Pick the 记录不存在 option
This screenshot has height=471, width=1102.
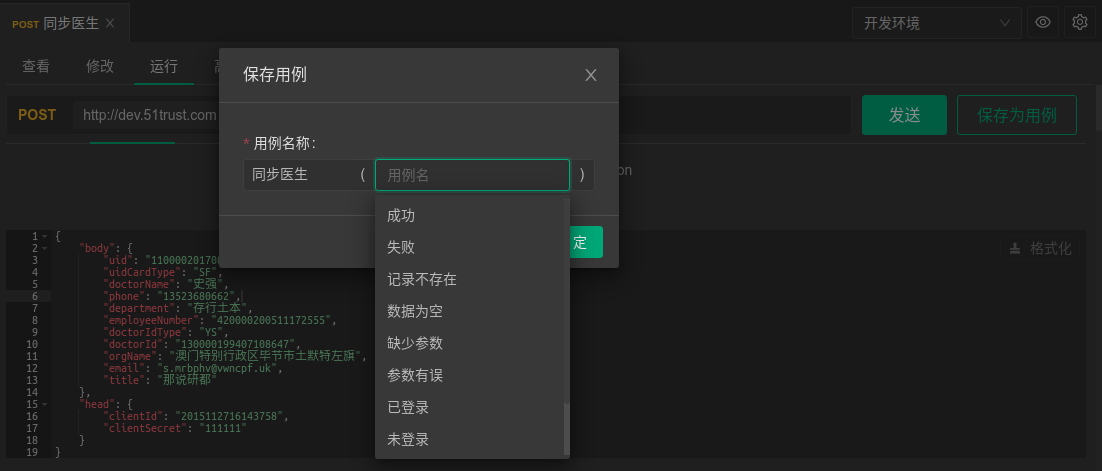pyautogui.click(x=422, y=279)
